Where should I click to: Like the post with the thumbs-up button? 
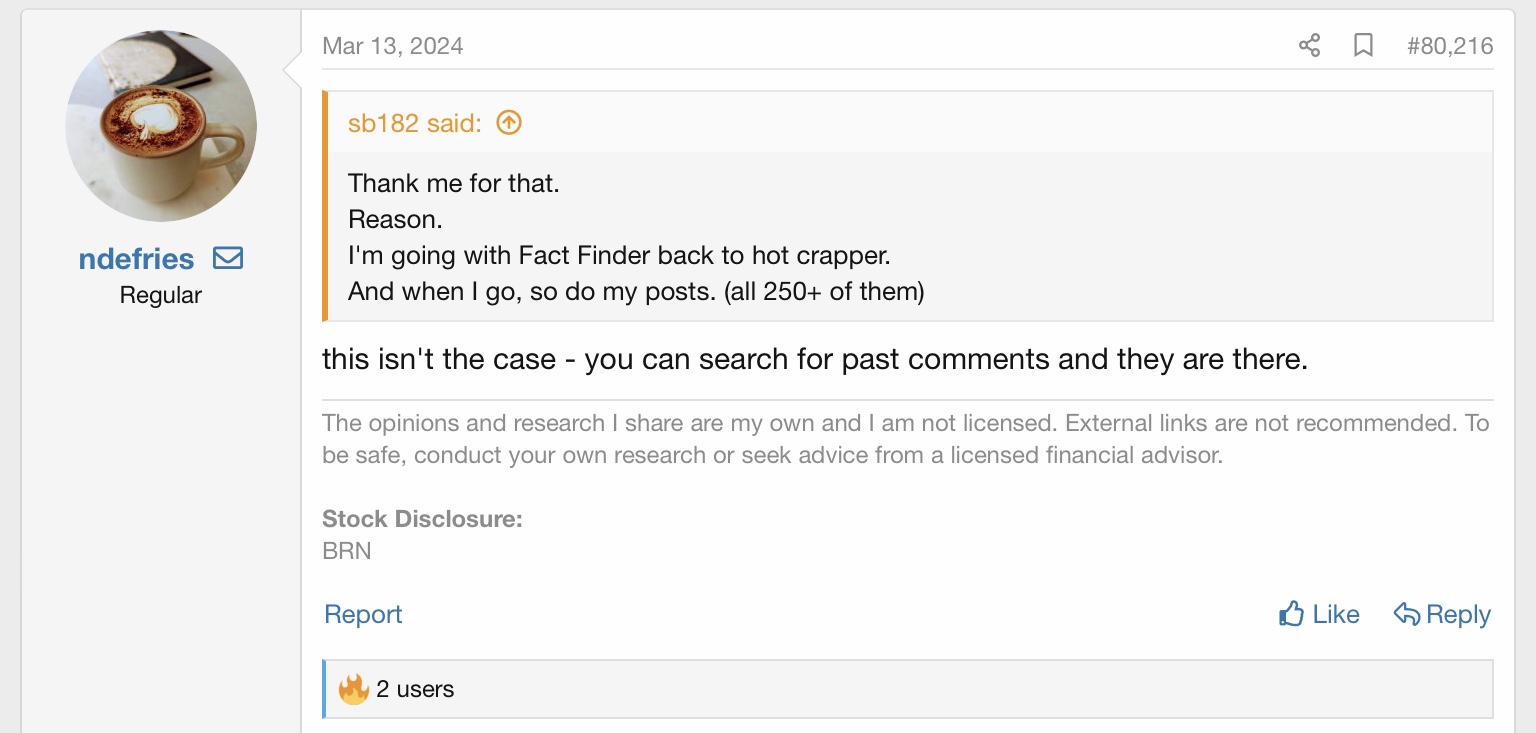click(1319, 614)
